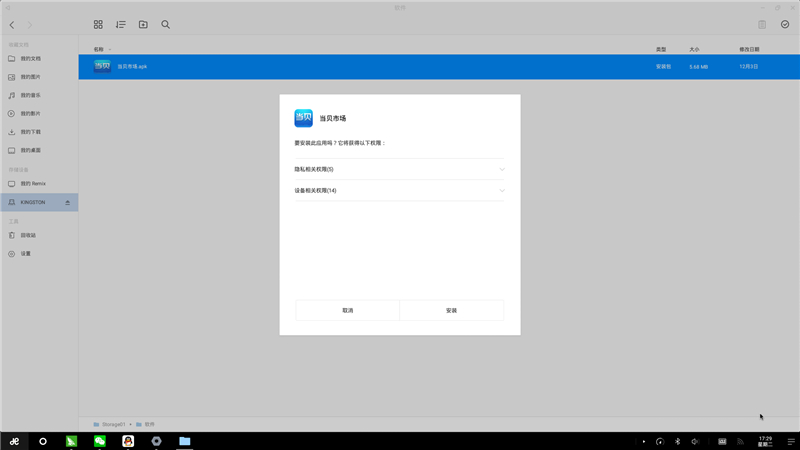Image resolution: width=800 pixels, height=450 pixels.
Task: Click the circular tray icon beside the tray arrow
Action: [x=660, y=442]
